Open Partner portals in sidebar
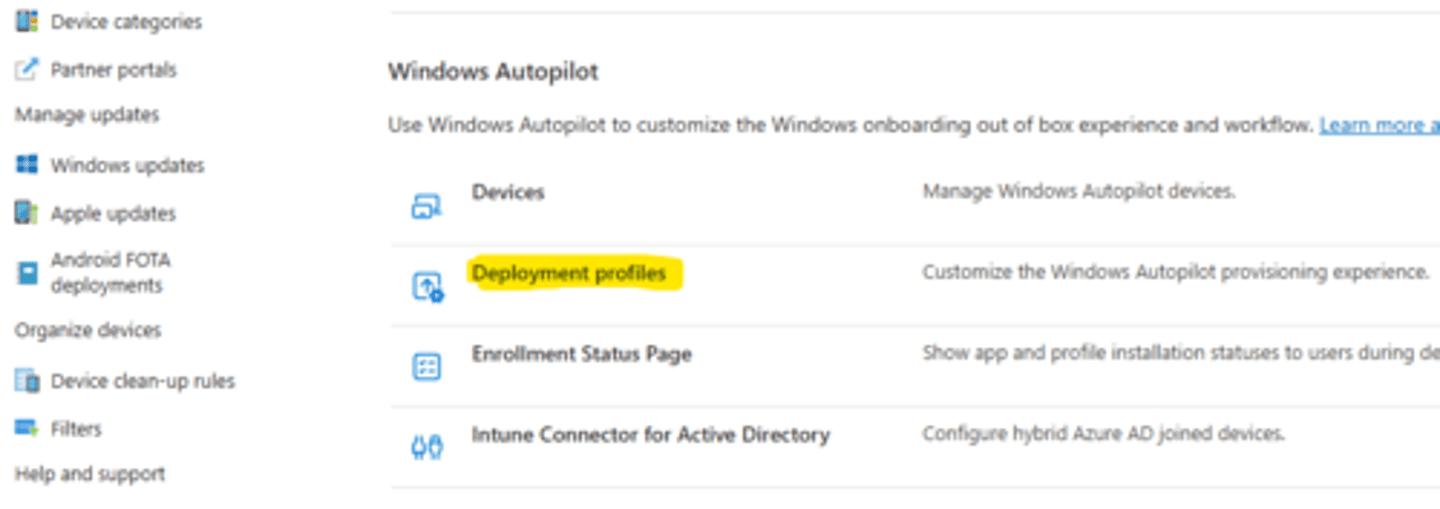Viewport: 1440px width, 509px height. pyautogui.click(x=114, y=70)
